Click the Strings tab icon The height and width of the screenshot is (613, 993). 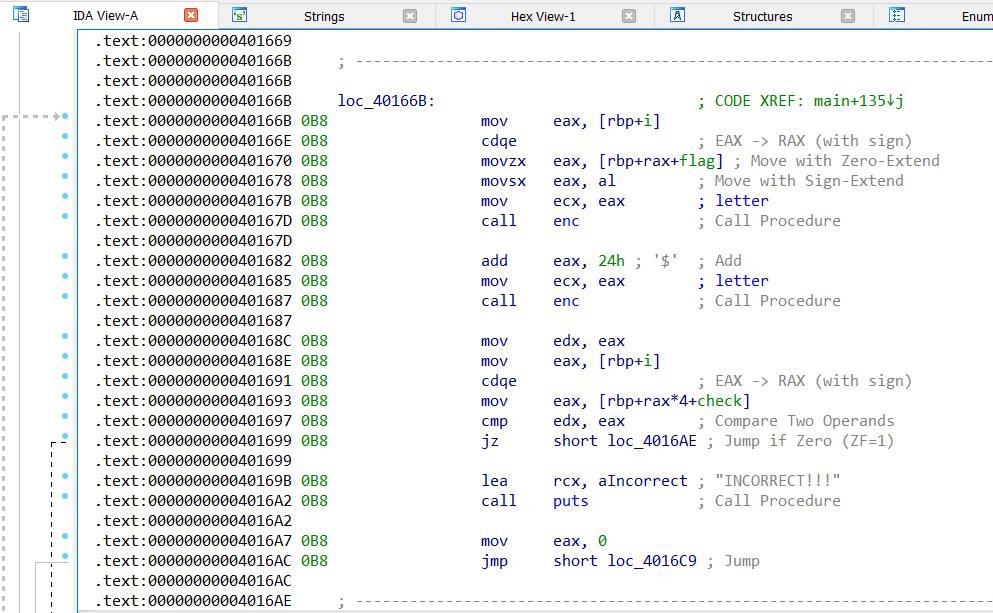[239, 15]
